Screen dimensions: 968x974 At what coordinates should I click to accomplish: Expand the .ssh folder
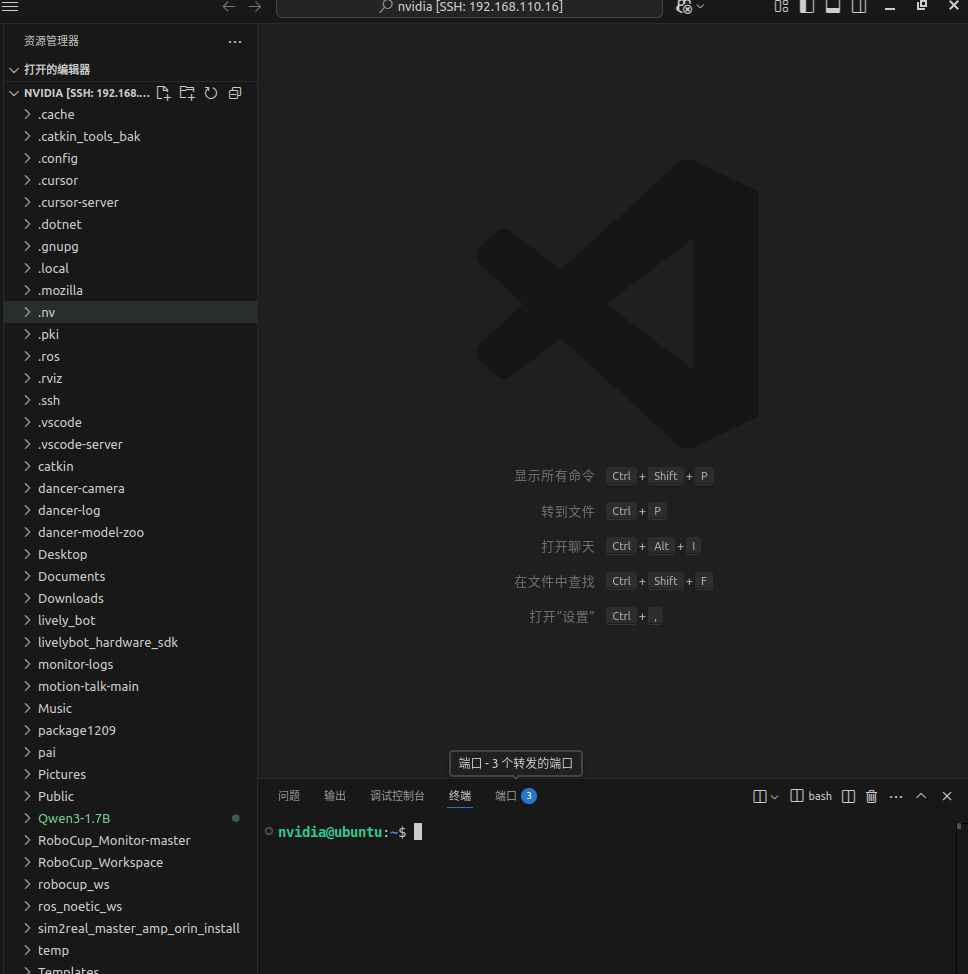(27, 400)
